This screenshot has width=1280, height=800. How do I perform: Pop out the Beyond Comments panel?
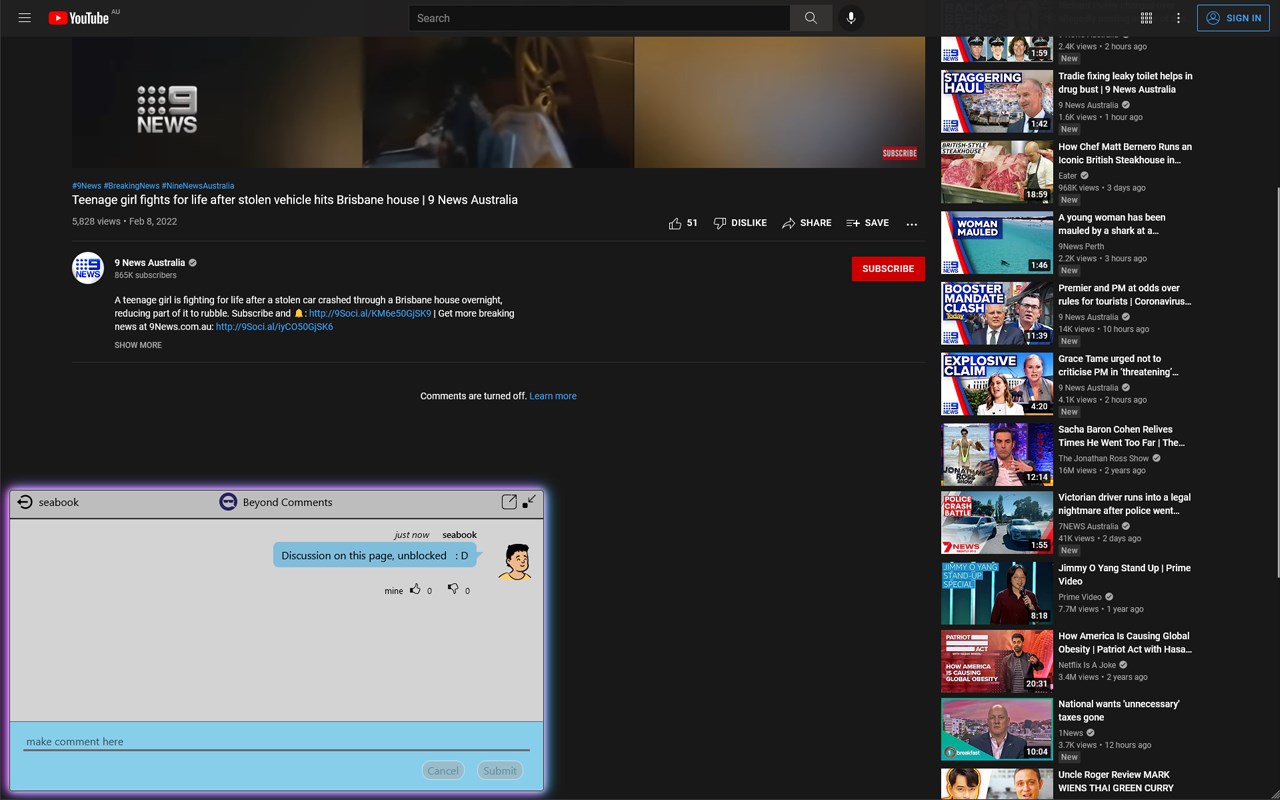coord(509,502)
